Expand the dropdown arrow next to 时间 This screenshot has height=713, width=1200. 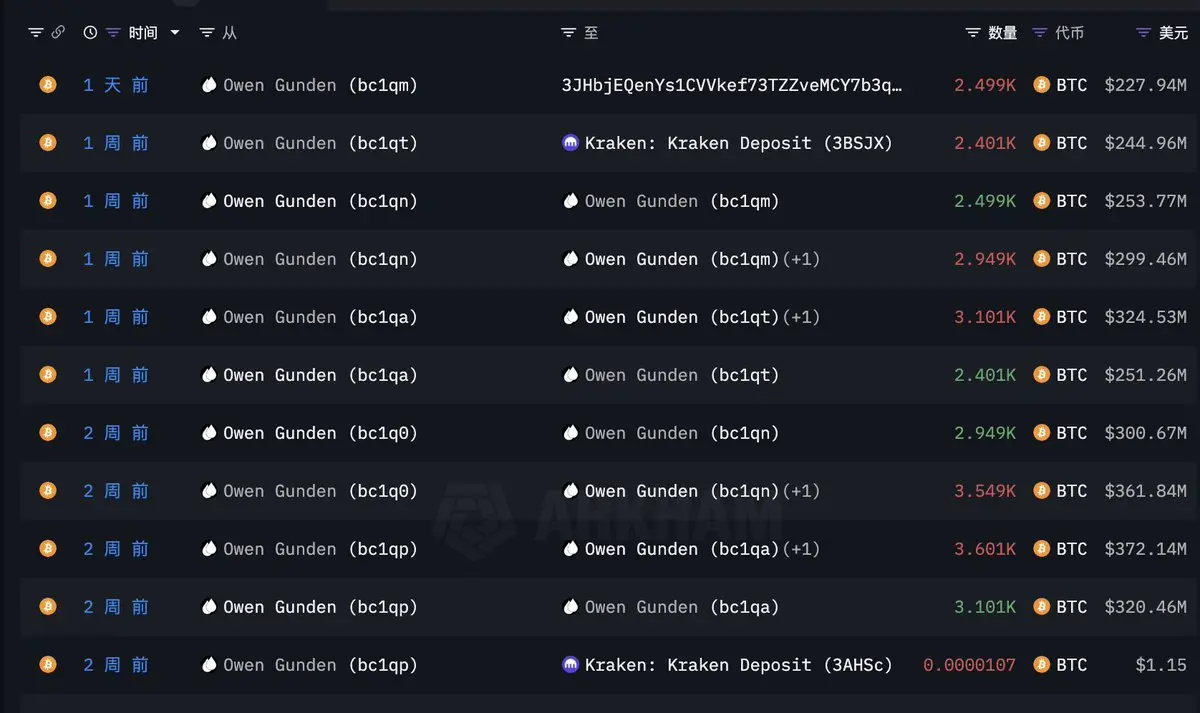pyautogui.click(x=175, y=33)
